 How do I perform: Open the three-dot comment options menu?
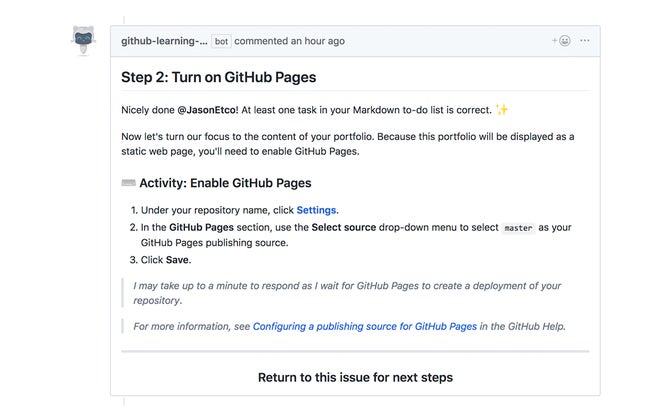click(x=585, y=41)
